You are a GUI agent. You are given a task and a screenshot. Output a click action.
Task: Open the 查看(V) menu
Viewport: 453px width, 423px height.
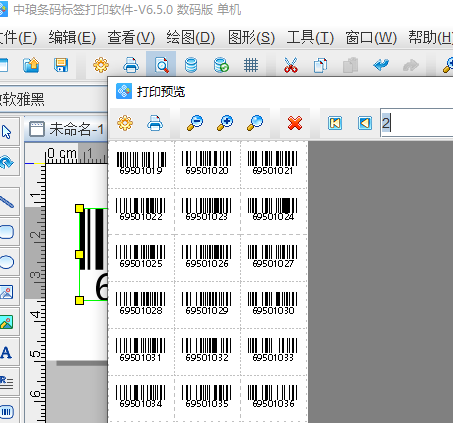pos(131,37)
